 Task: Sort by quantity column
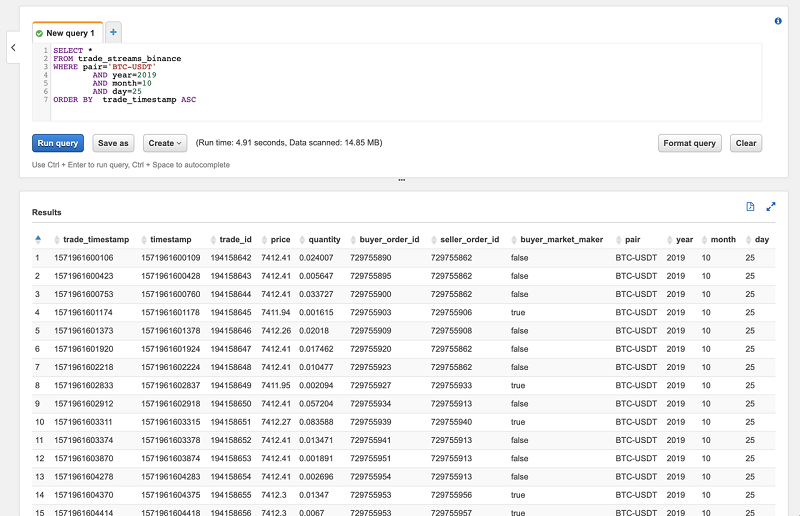tap(320, 239)
